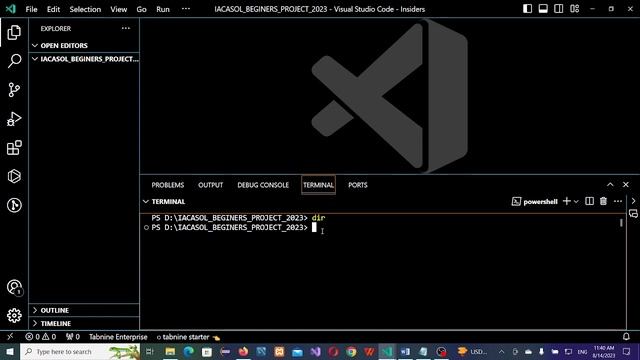Open the Windows Start menu
Image resolution: width=640 pixels, height=360 pixels.
(x=10, y=351)
